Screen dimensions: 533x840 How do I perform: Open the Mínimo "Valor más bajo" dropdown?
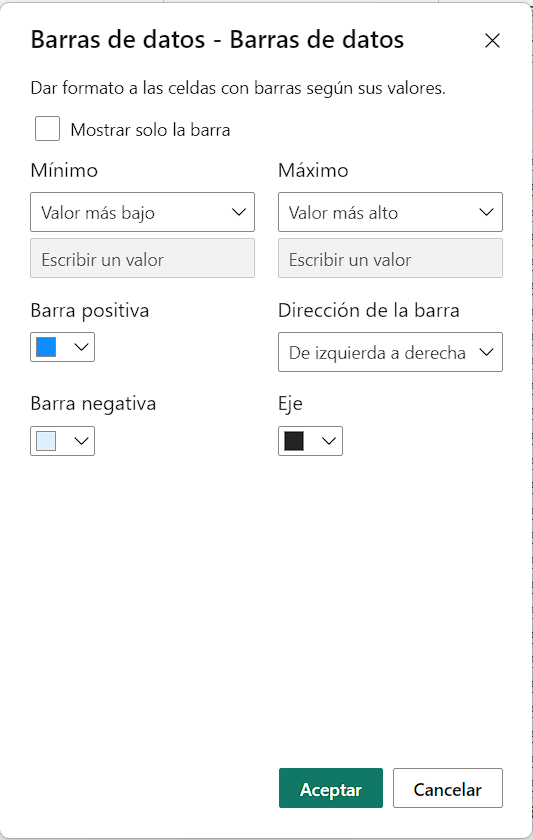point(142,212)
